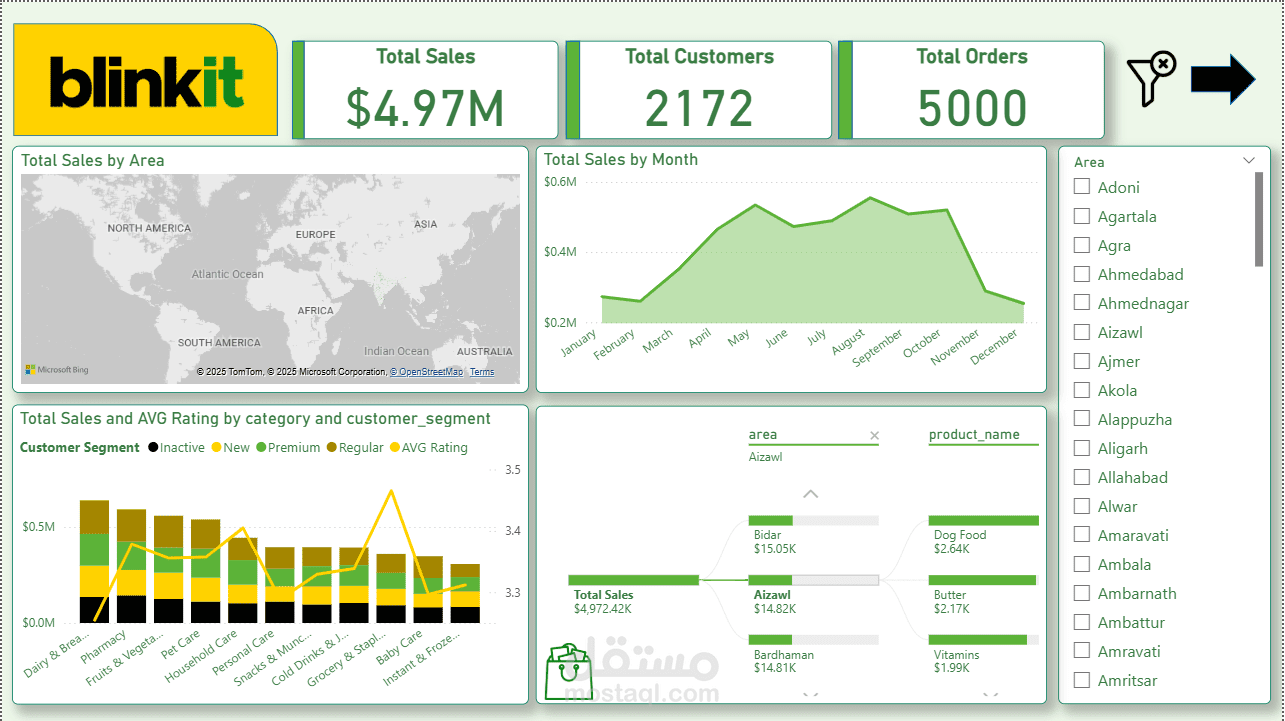This screenshot has height=721, width=1285.
Task: Check the Agartala checkbox
Action: pyautogui.click(x=1081, y=215)
